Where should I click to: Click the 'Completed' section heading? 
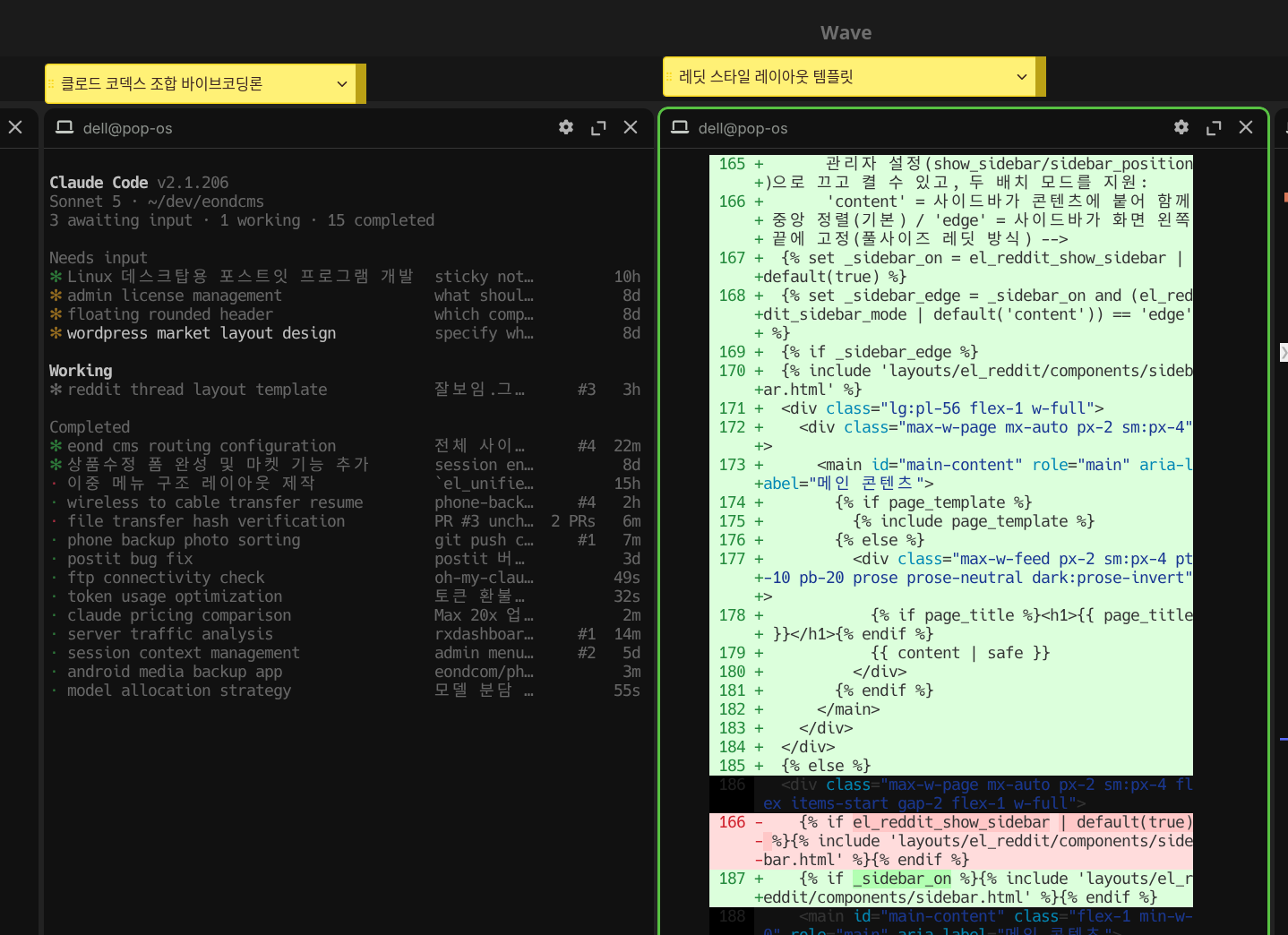[x=90, y=427]
